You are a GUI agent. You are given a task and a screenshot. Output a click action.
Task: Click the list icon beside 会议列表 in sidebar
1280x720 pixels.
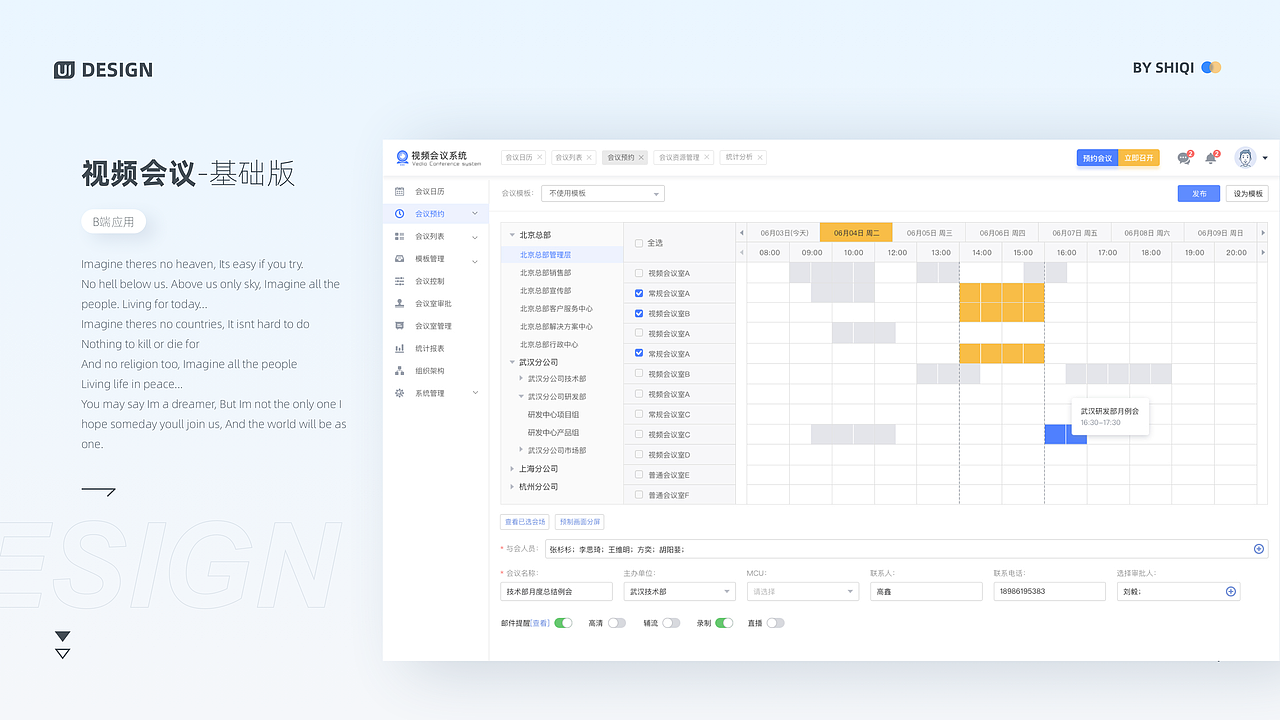(x=400, y=236)
